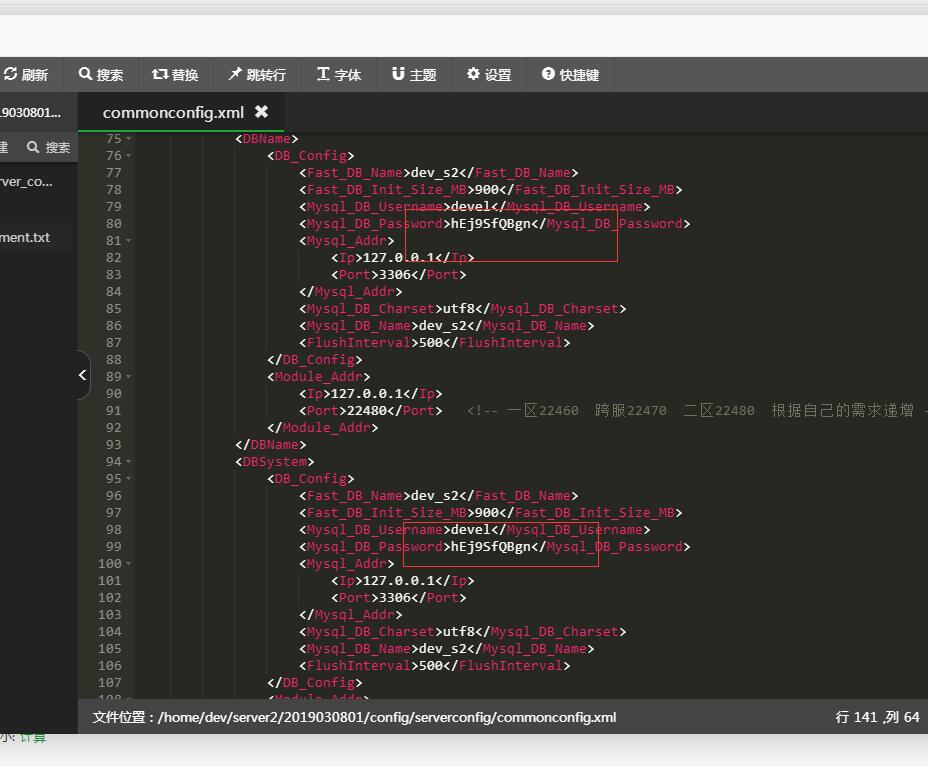The width and height of the screenshot is (928, 767).
Task: Close the commonconfig.xml tab
Action: point(261,111)
